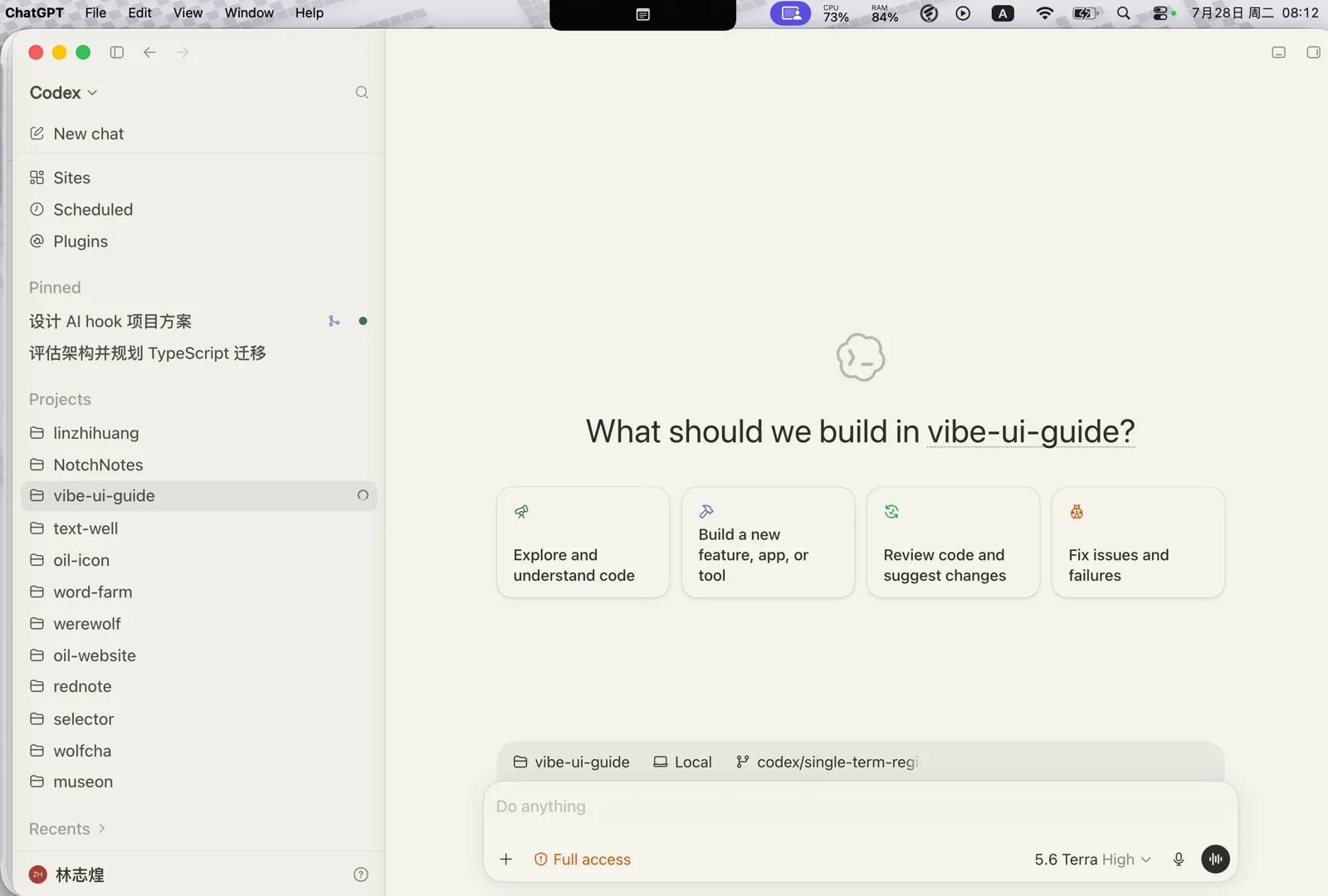Select the oil-website project
Image resolution: width=1328 pixels, height=896 pixels.
tap(199, 655)
